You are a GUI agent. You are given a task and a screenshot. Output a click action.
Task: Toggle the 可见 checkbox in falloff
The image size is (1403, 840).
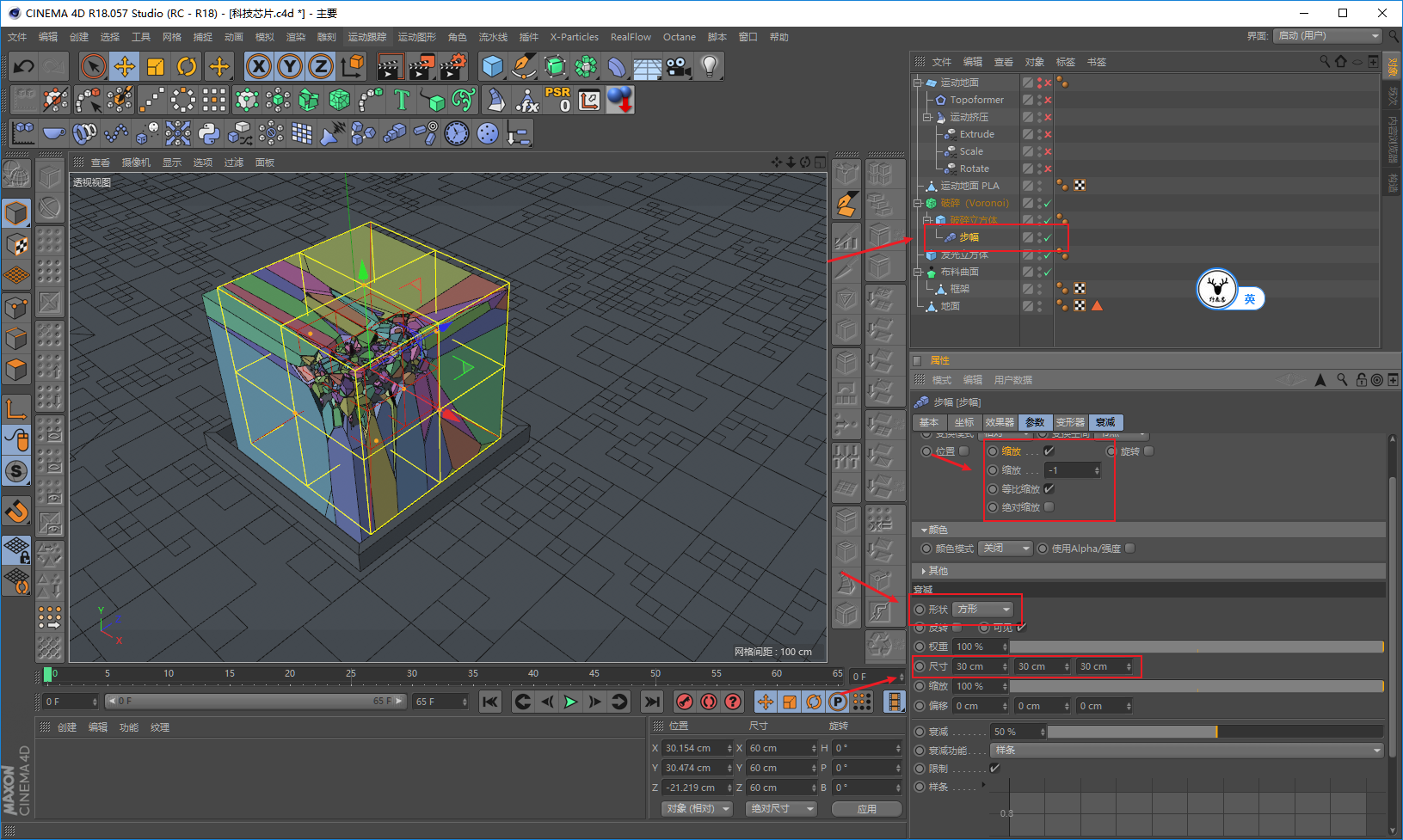tap(1021, 627)
